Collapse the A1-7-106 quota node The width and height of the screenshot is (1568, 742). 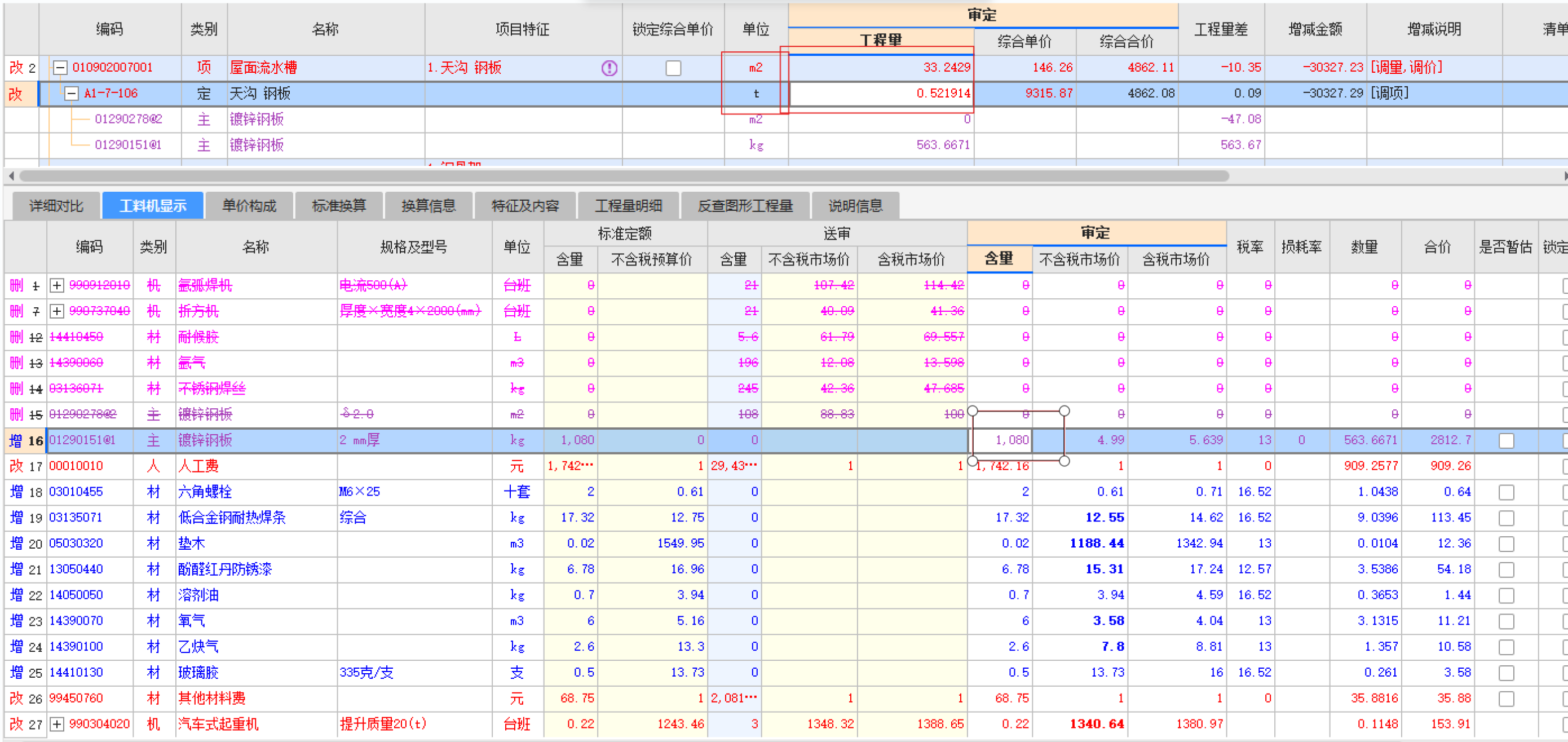pos(71,93)
